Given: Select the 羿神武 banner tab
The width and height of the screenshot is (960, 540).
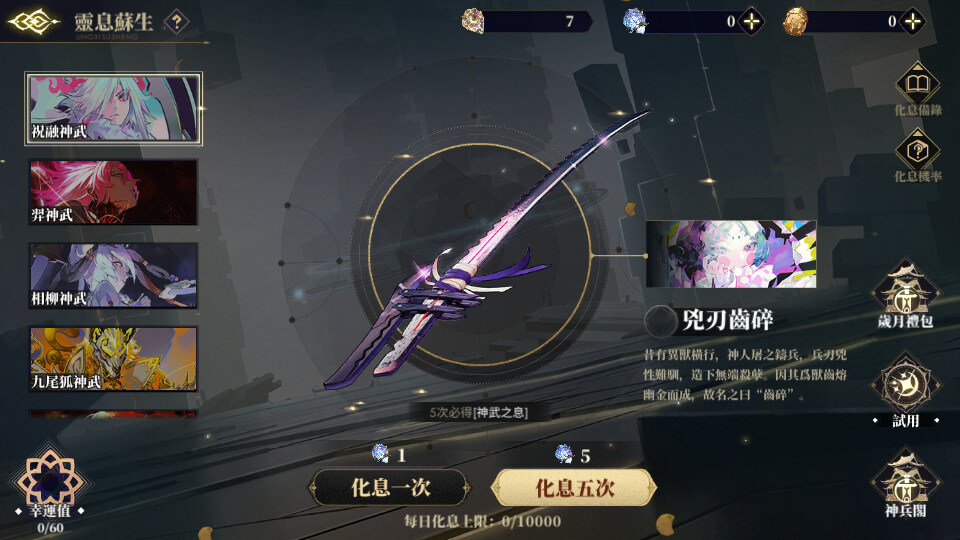Looking at the screenshot, I should click(x=113, y=192).
